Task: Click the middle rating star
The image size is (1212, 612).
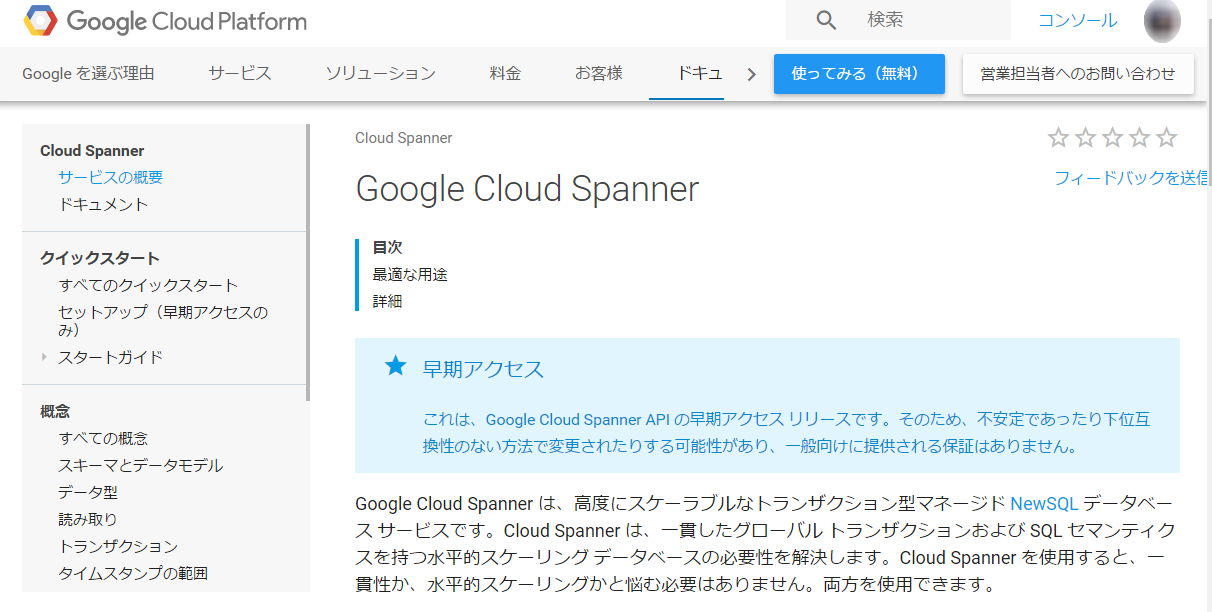Action: pos(1111,138)
